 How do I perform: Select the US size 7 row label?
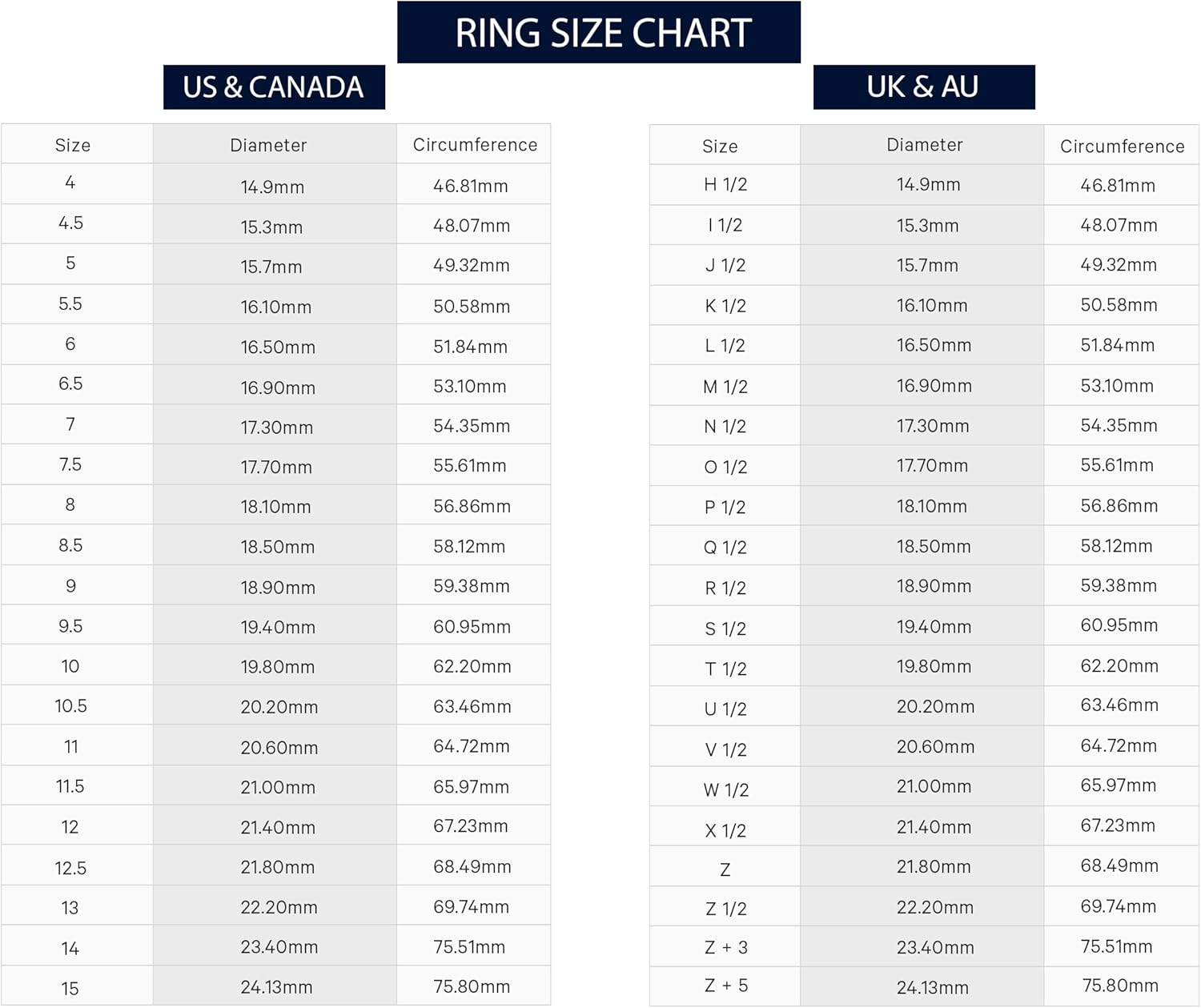point(70,424)
